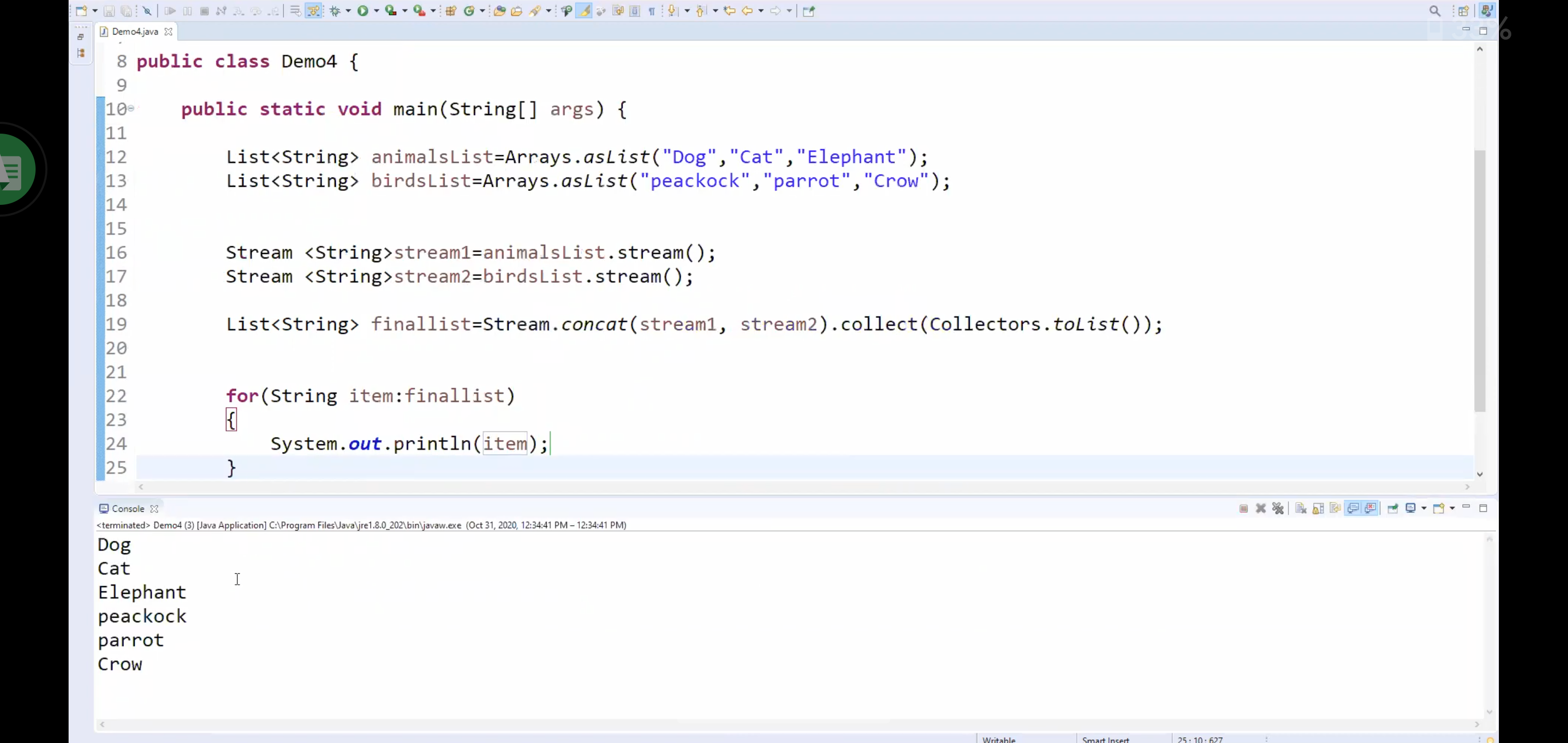1568x743 pixels.
Task: Click the green Run button in toolbar
Action: pyautogui.click(x=362, y=10)
